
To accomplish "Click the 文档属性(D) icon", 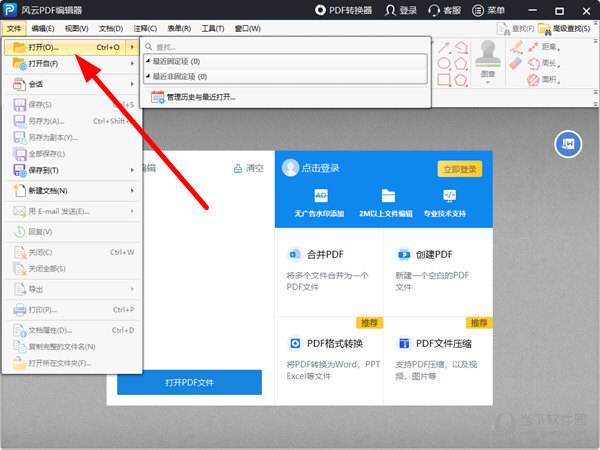I will (20, 330).
